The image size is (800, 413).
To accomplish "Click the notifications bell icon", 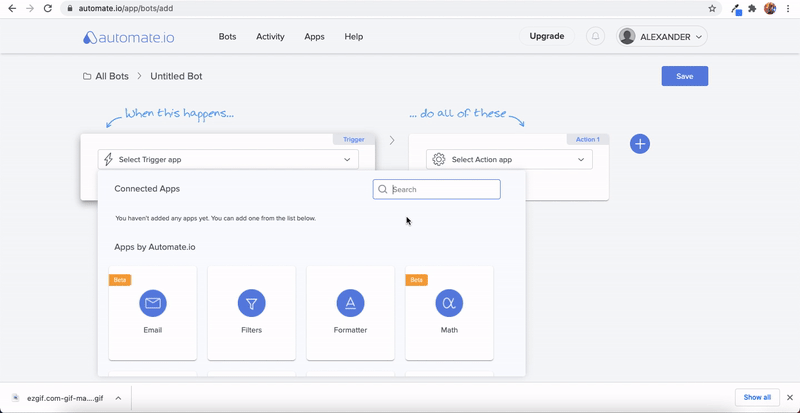I will [595, 36].
